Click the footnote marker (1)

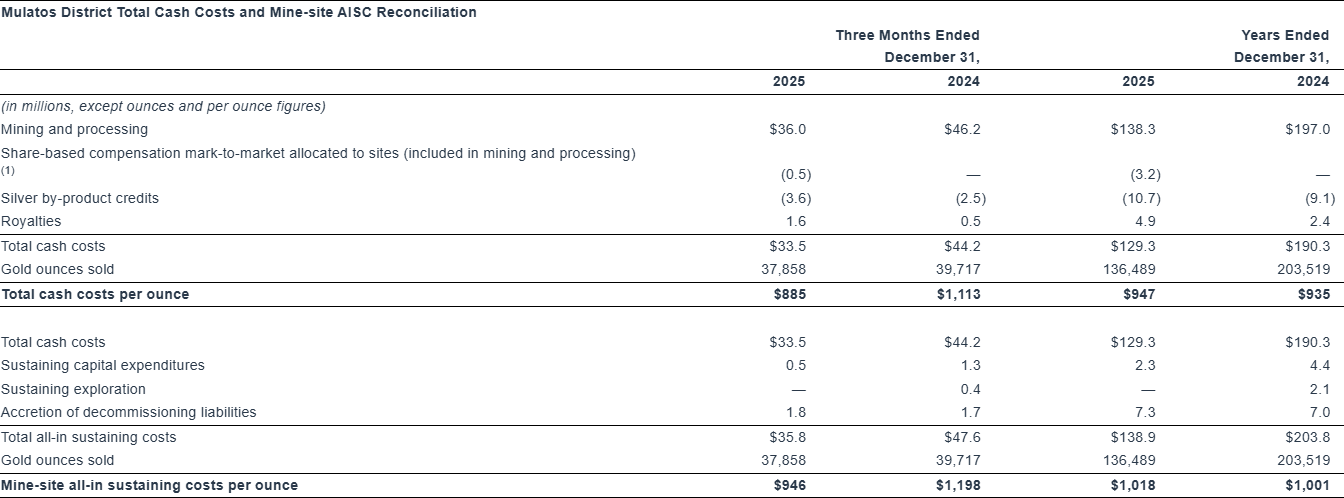click(x=8, y=170)
